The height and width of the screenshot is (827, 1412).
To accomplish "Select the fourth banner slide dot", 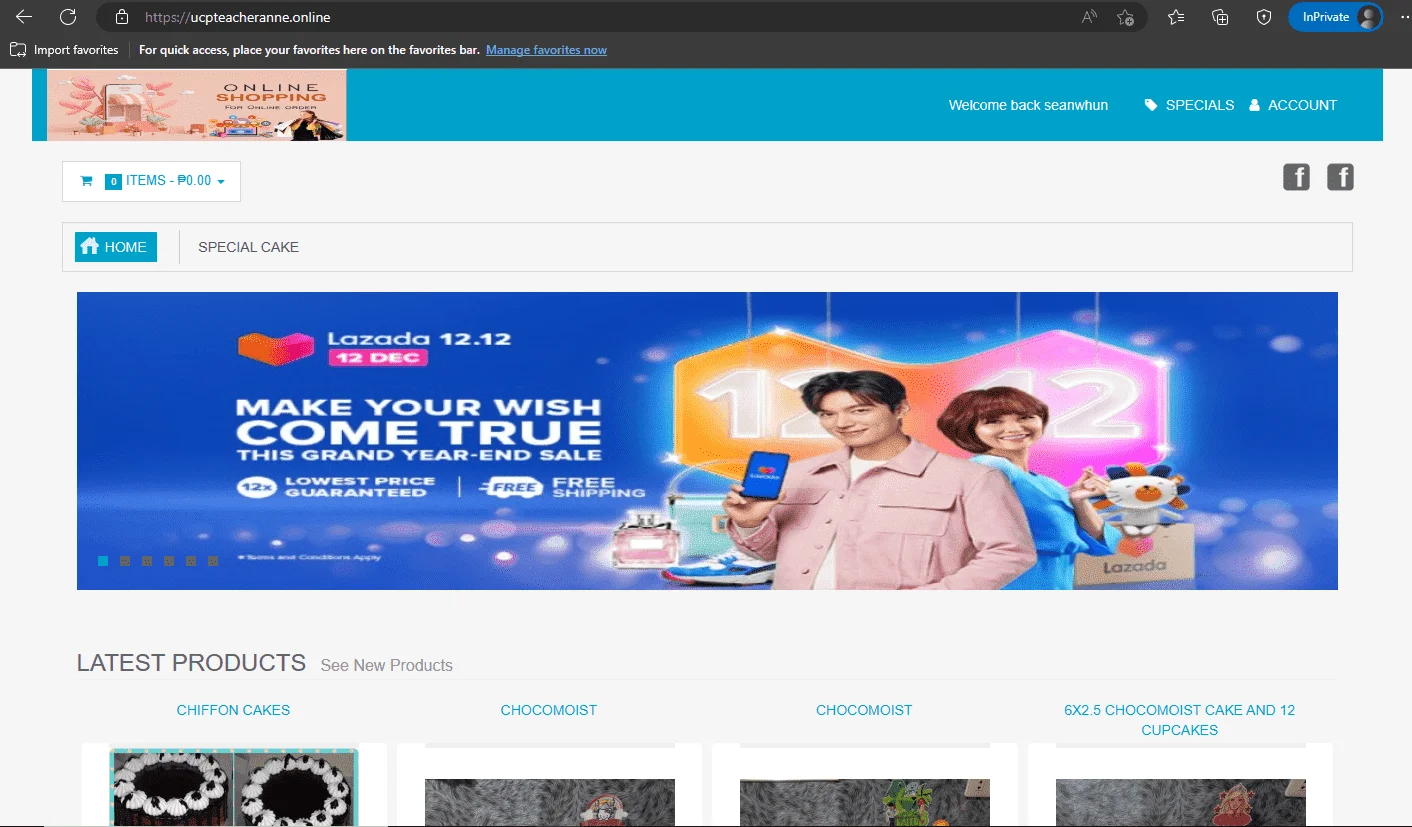I will [x=169, y=561].
